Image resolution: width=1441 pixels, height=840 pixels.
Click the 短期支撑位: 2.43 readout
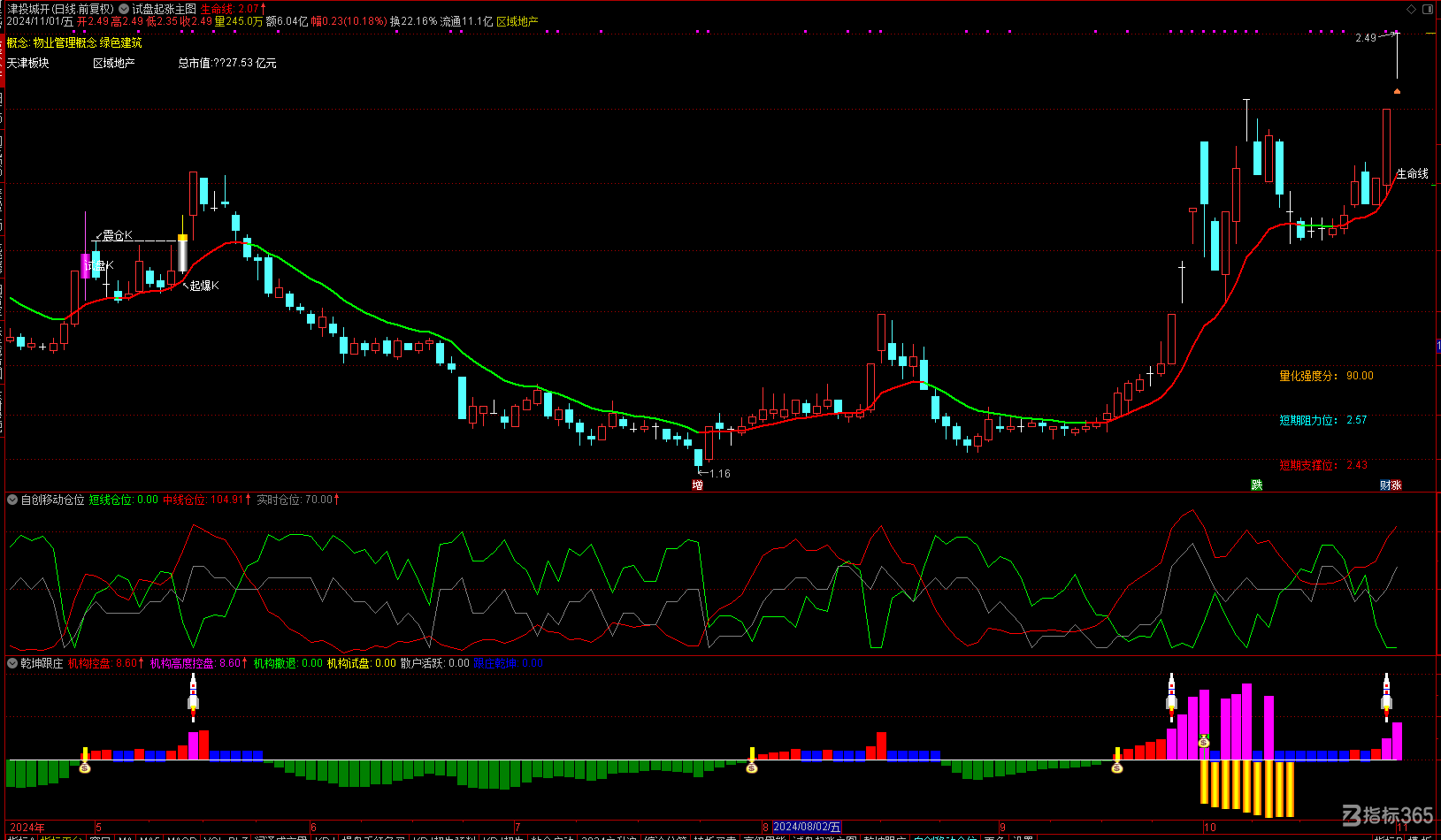click(x=1323, y=465)
